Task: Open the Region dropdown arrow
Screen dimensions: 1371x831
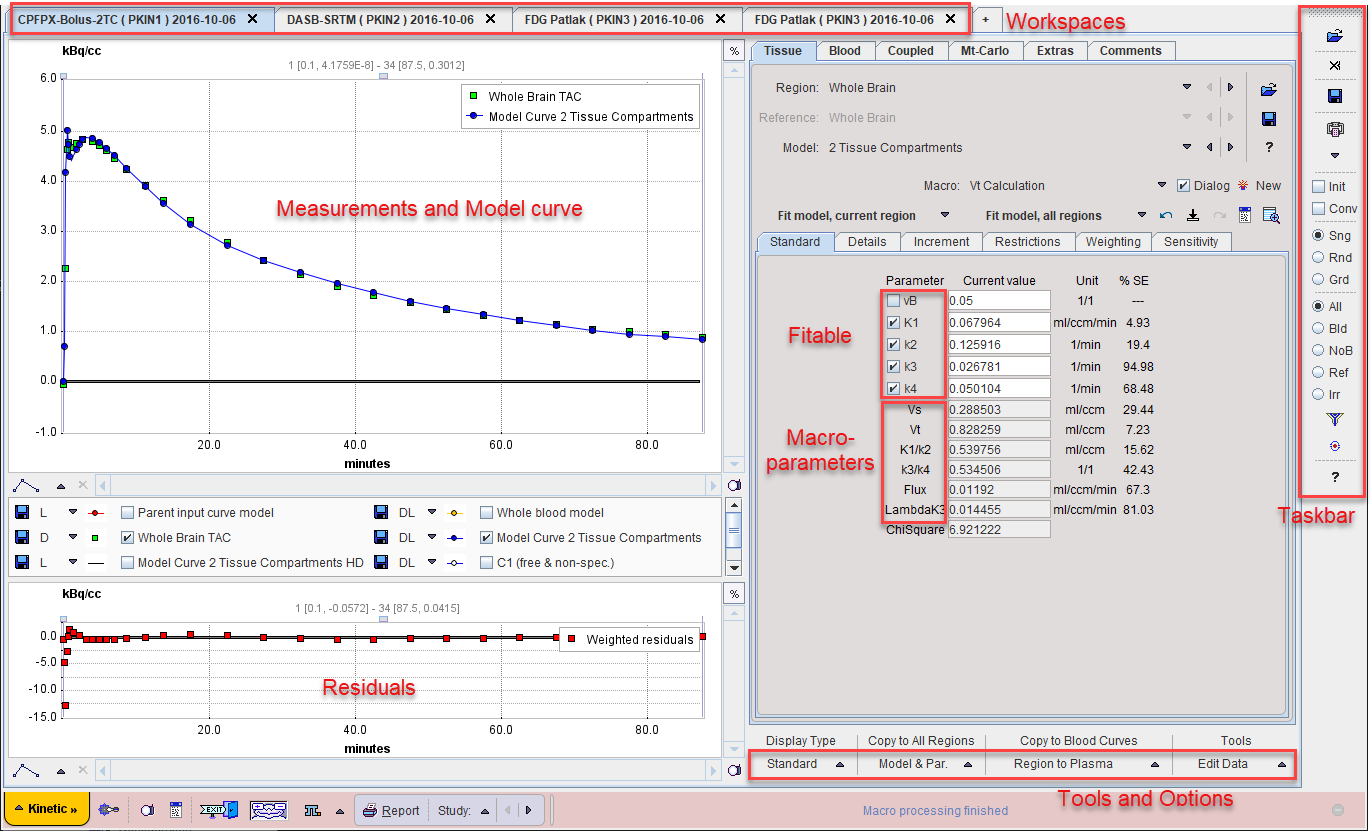Action: [x=1187, y=88]
